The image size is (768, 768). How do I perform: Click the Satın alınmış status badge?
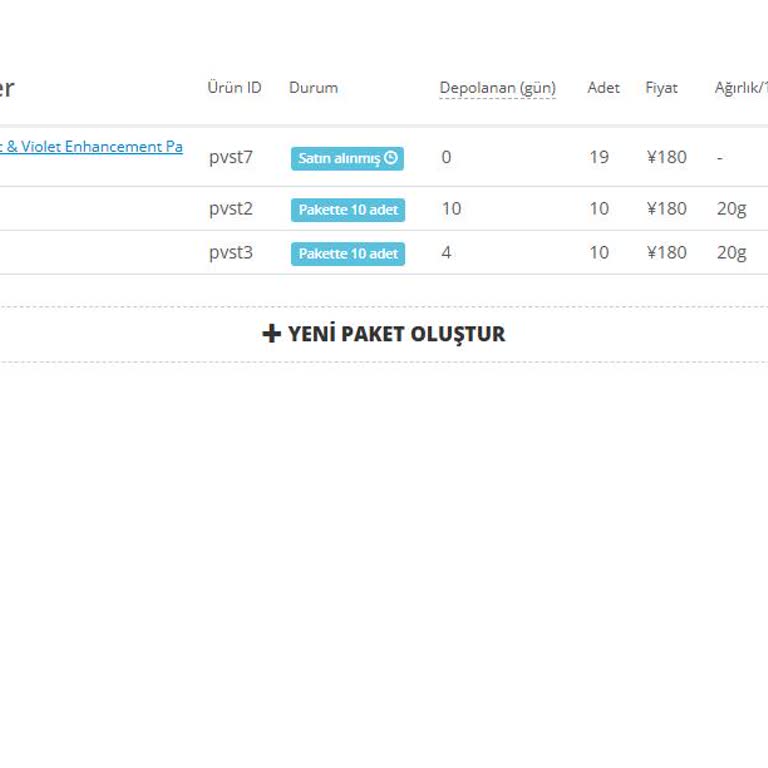pos(347,159)
